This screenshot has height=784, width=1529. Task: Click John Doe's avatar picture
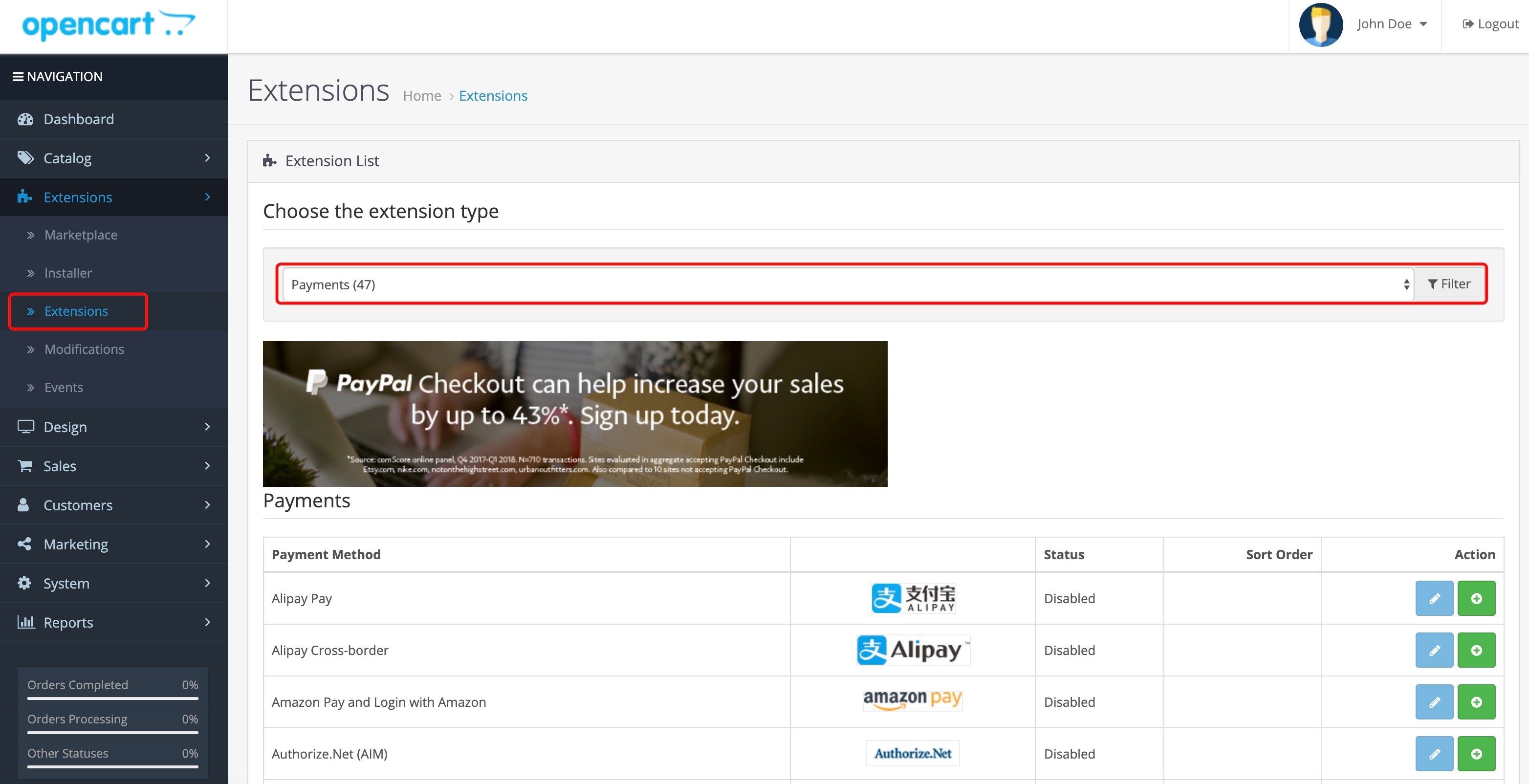(x=1321, y=25)
